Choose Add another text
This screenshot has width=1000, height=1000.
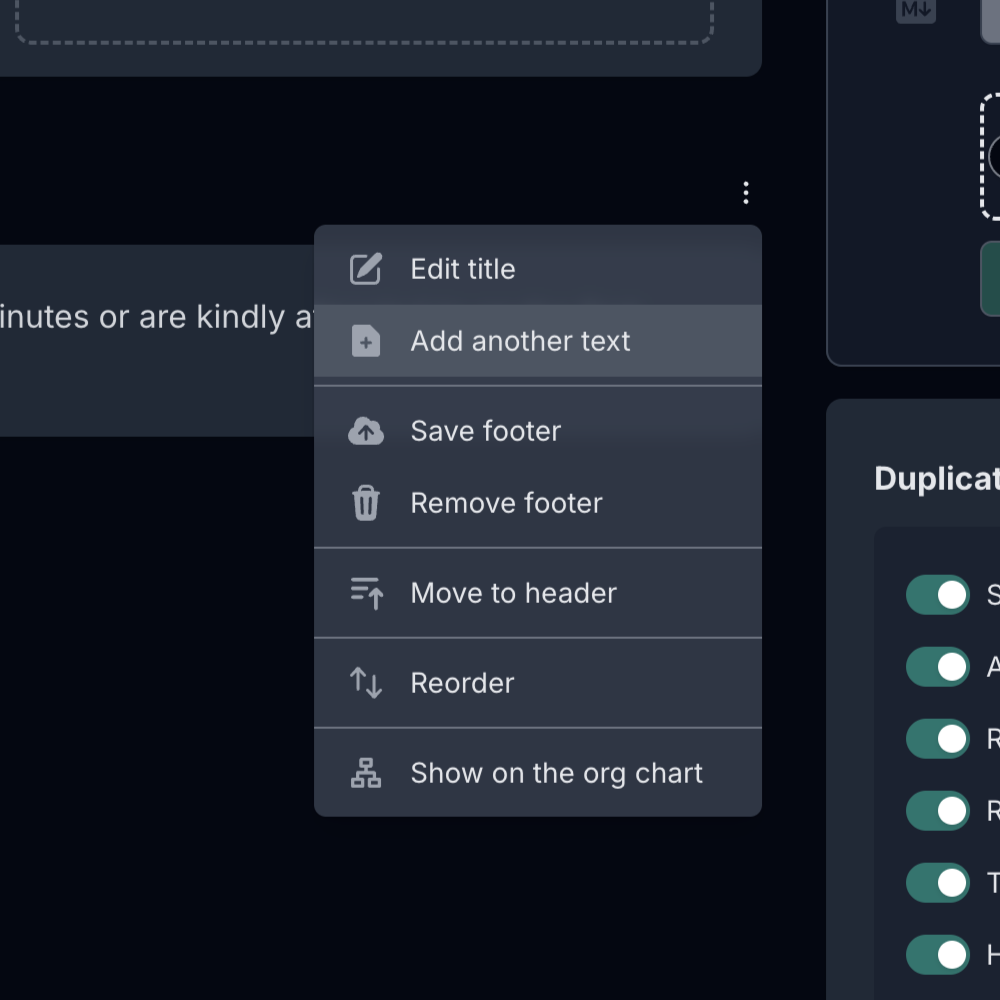[x=538, y=341]
